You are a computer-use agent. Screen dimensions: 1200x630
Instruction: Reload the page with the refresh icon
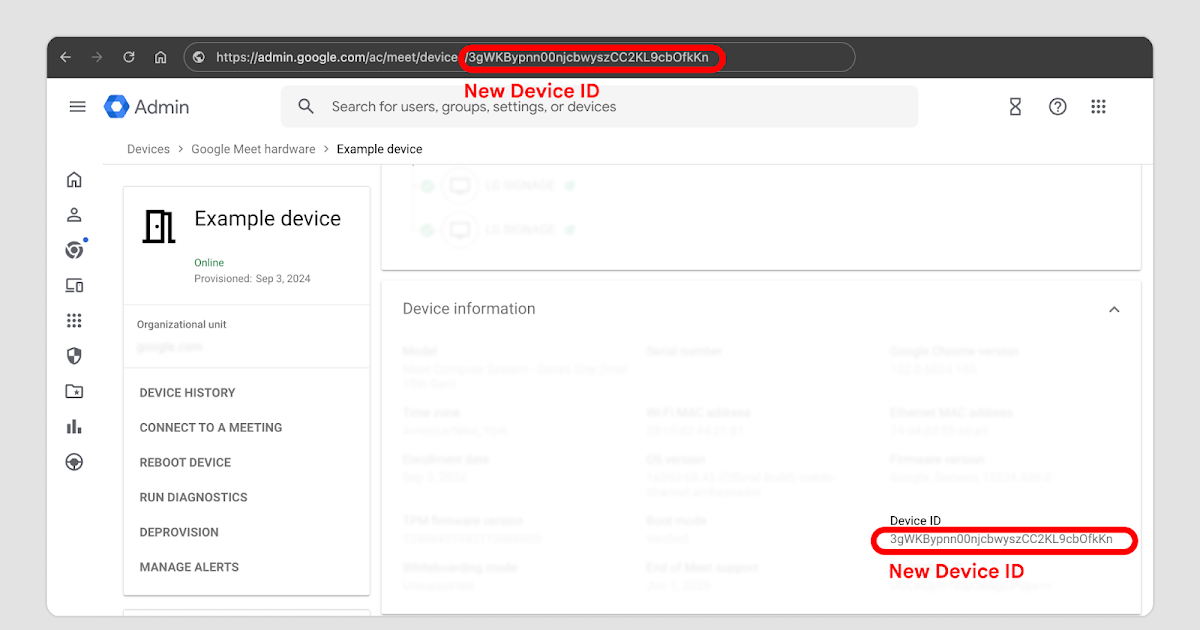[x=128, y=57]
